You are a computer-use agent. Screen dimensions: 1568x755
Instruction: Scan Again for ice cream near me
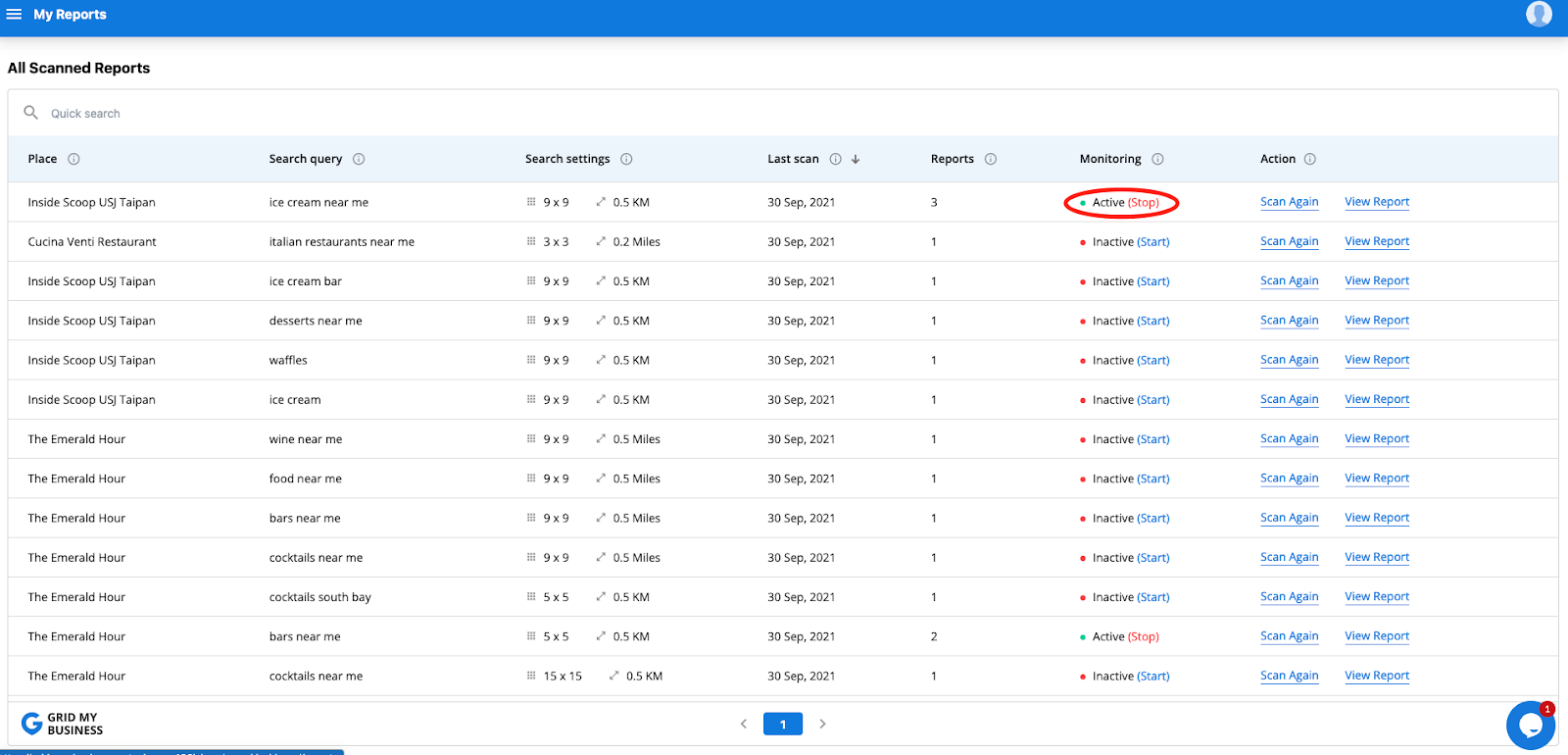click(1290, 202)
